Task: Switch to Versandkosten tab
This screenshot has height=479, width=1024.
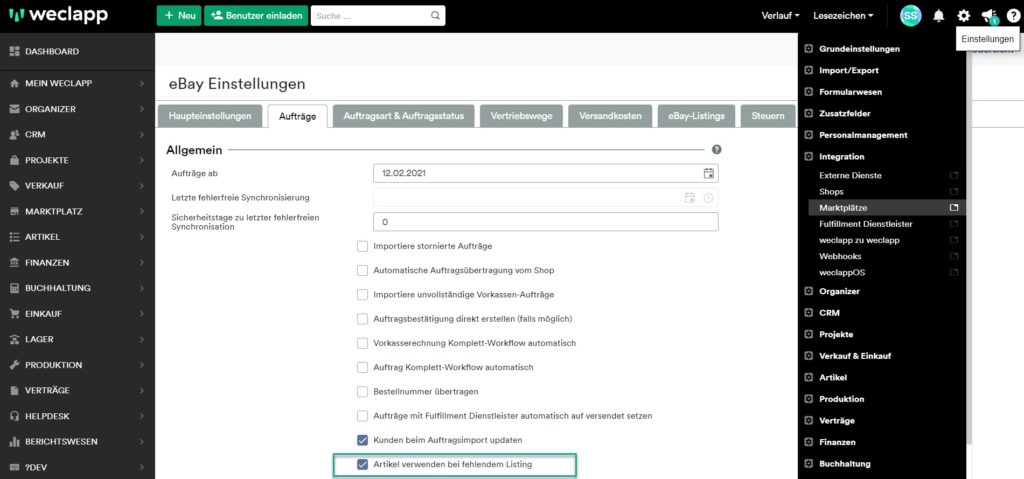Action: [x=610, y=116]
